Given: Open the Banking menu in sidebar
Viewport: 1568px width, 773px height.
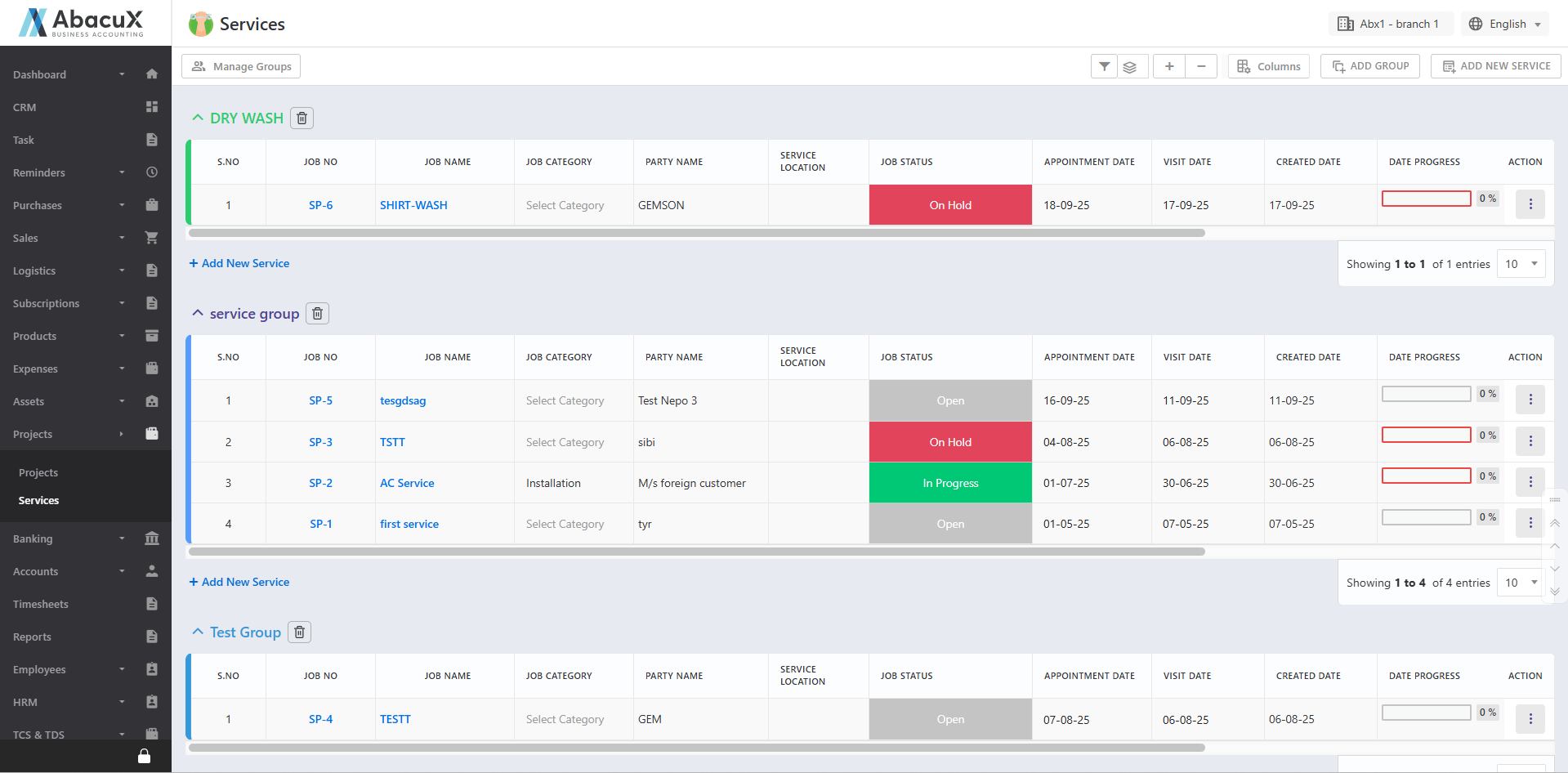Looking at the screenshot, I should (x=33, y=538).
